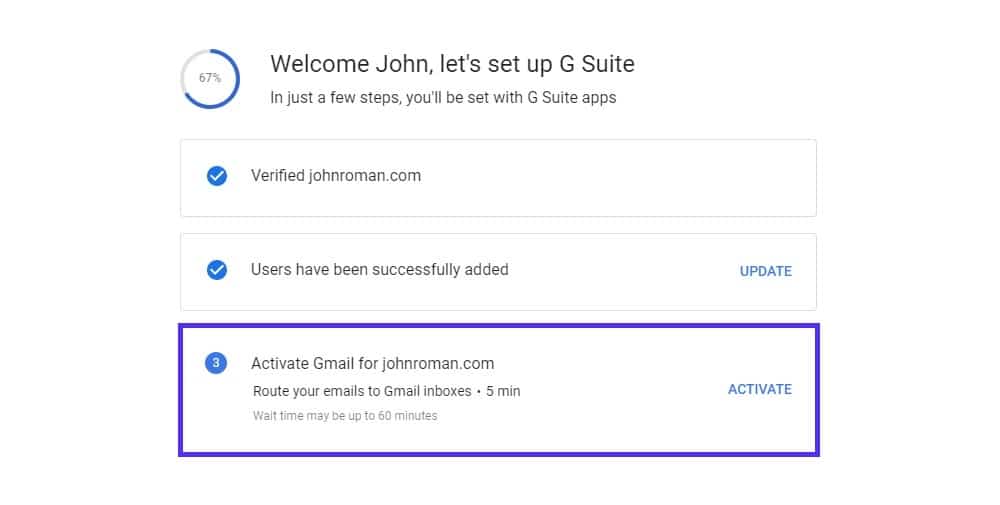This screenshot has width=1000, height=505.
Task: Click the 67% circular progress indicator
Action: point(210,78)
